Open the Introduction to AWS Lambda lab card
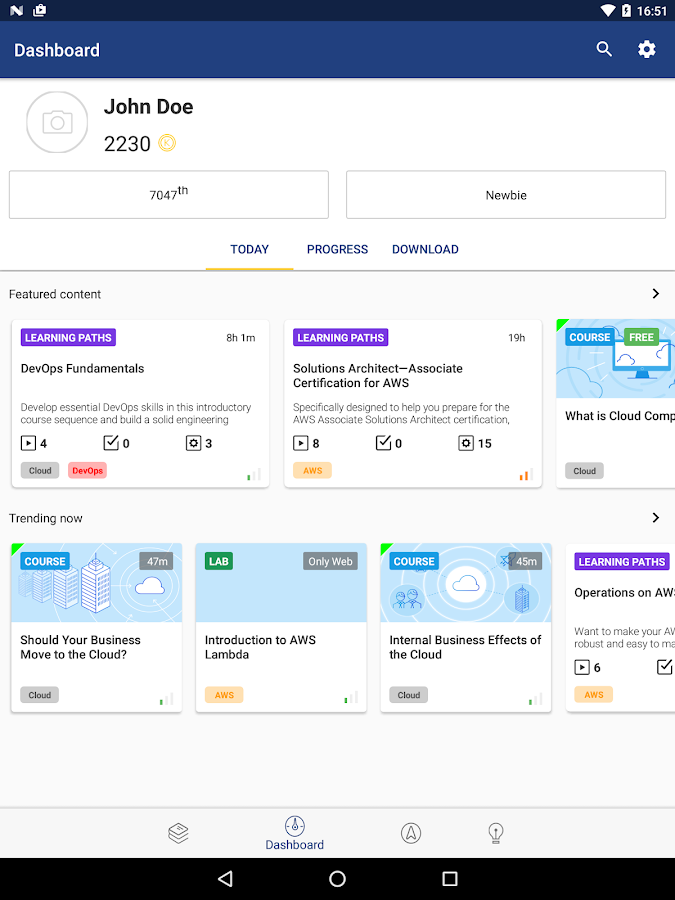Viewport: 675px width, 900px height. 281,628
